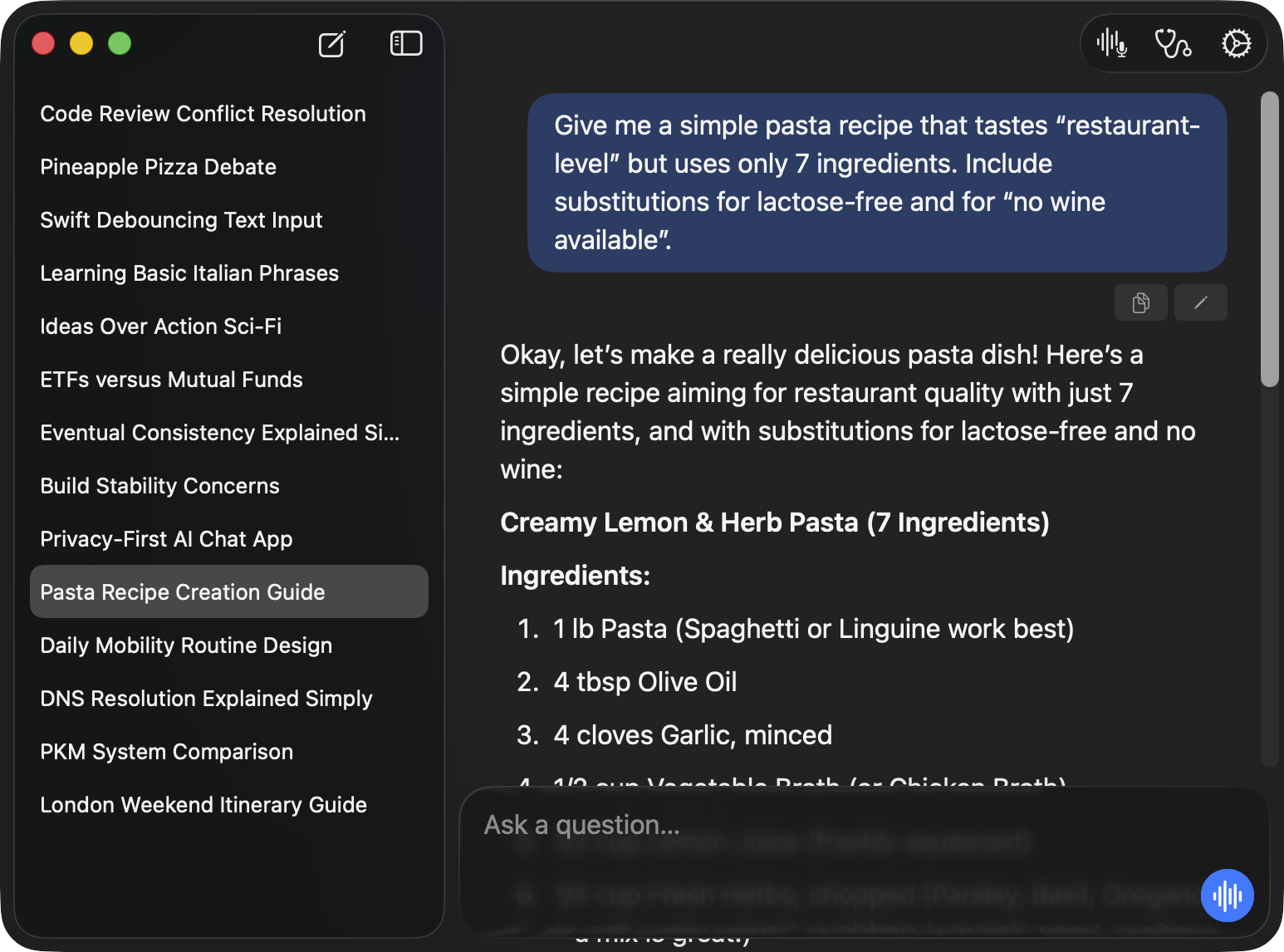Edit the pasta recipe prompt message
The width and height of the screenshot is (1284, 952).
[1200, 303]
